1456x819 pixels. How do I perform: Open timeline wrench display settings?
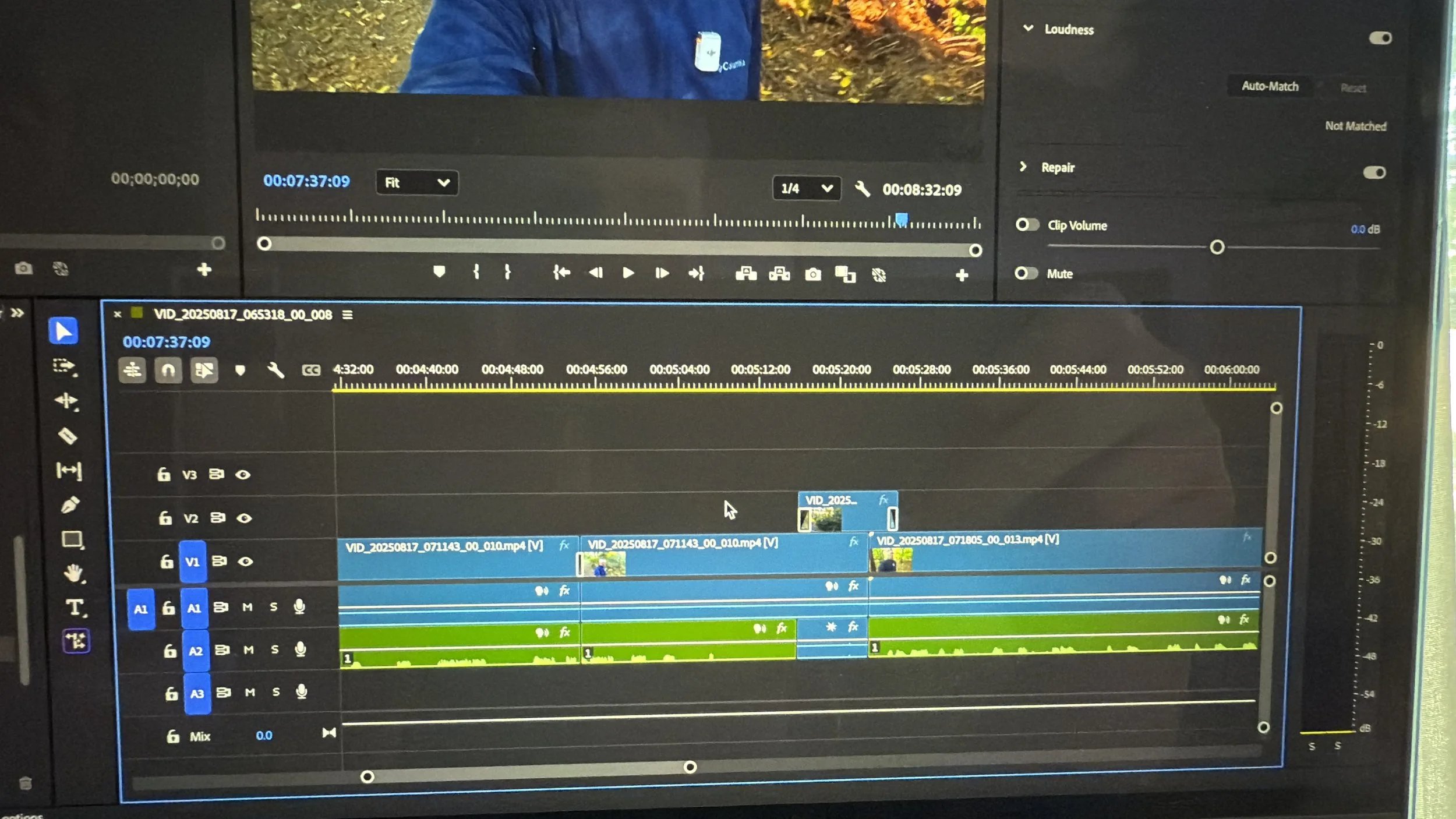click(275, 370)
